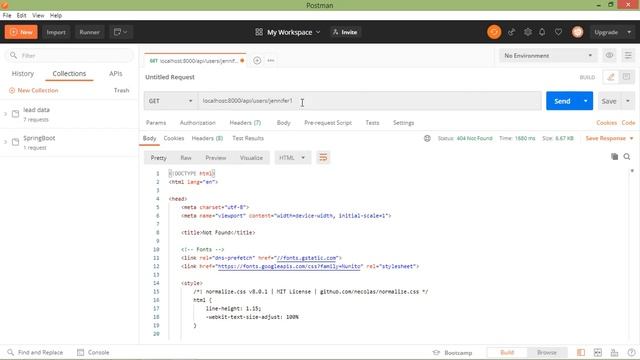This screenshot has height=360, width=640.
Task: Open the Pre-request Script tab
Action: click(x=328, y=123)
